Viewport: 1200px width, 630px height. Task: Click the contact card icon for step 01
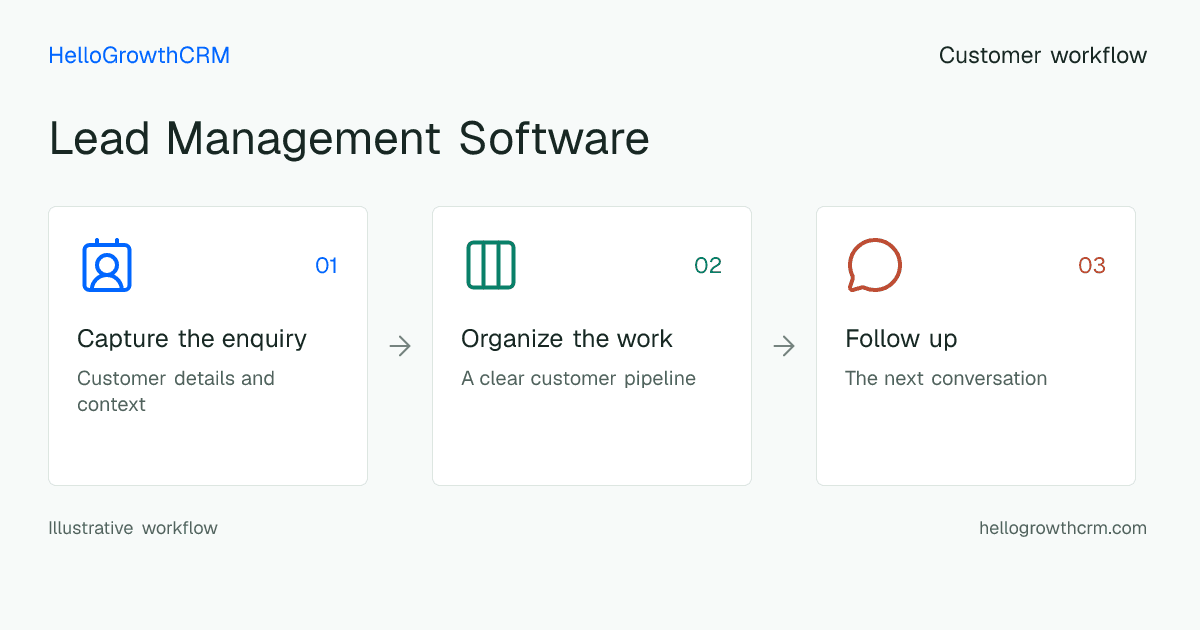pos(107,265)
